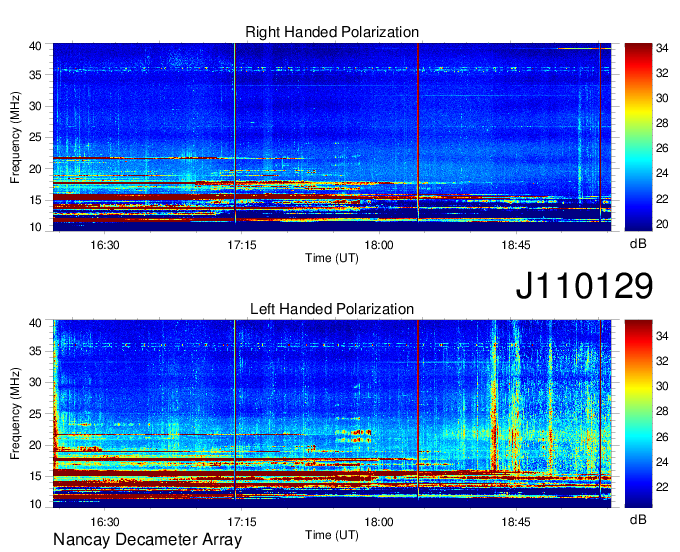Click the Time (UT) label under the Left Handed plot
Image resolution: width=680 pixels, height=552 pixels.
[x=332, y=535]
